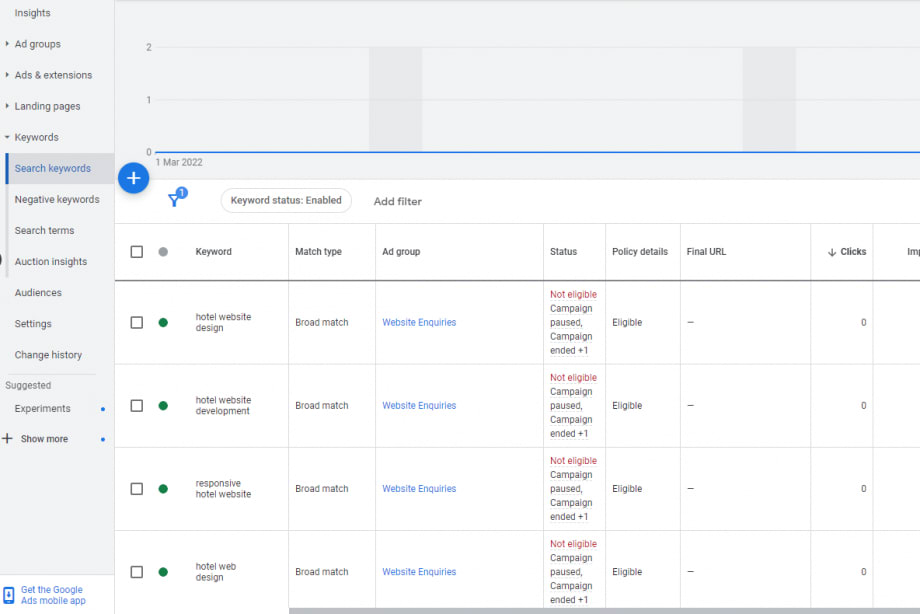The height and width of the screenshot is (614, 920).
Task: Tick the select-all checkbox in table header
Action: tap(137, 252)
